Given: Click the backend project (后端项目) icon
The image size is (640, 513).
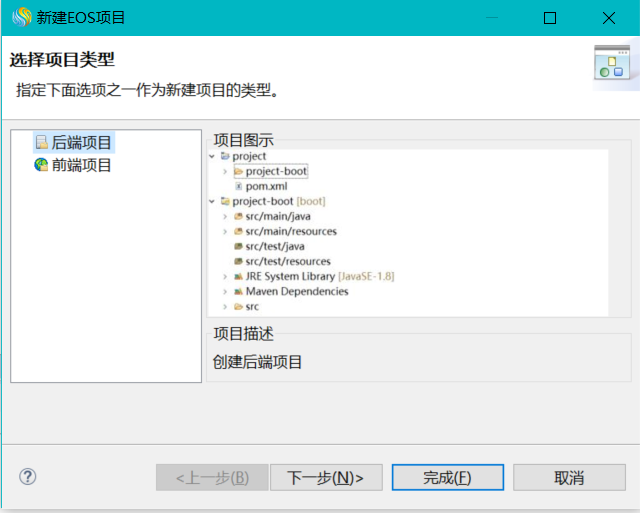Looking at the screenshot, I should click(41, 143).
